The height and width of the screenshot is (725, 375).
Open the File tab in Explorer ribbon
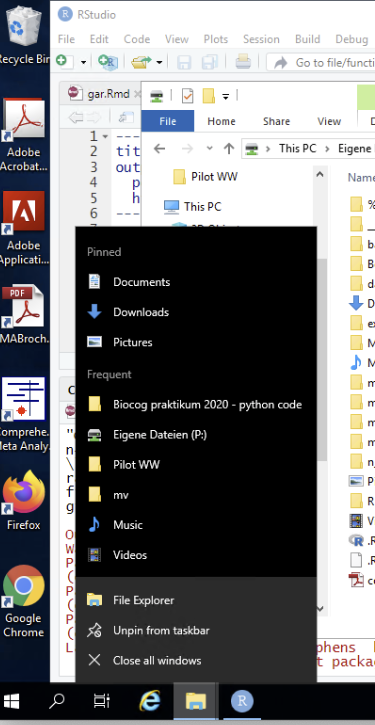tap(168, 121)
